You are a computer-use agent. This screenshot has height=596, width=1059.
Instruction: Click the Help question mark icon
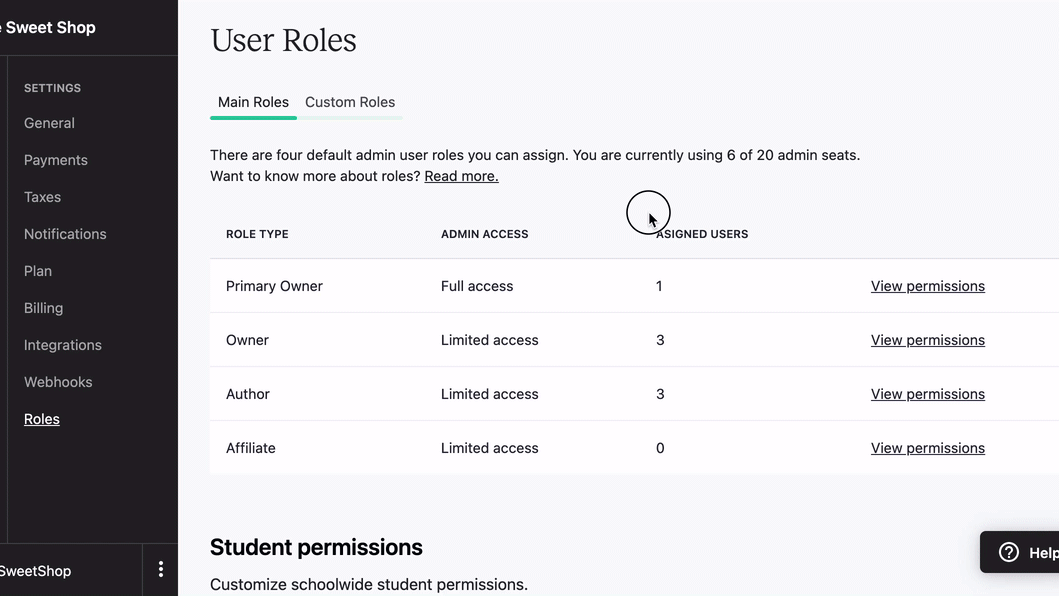coord(1009,552)
